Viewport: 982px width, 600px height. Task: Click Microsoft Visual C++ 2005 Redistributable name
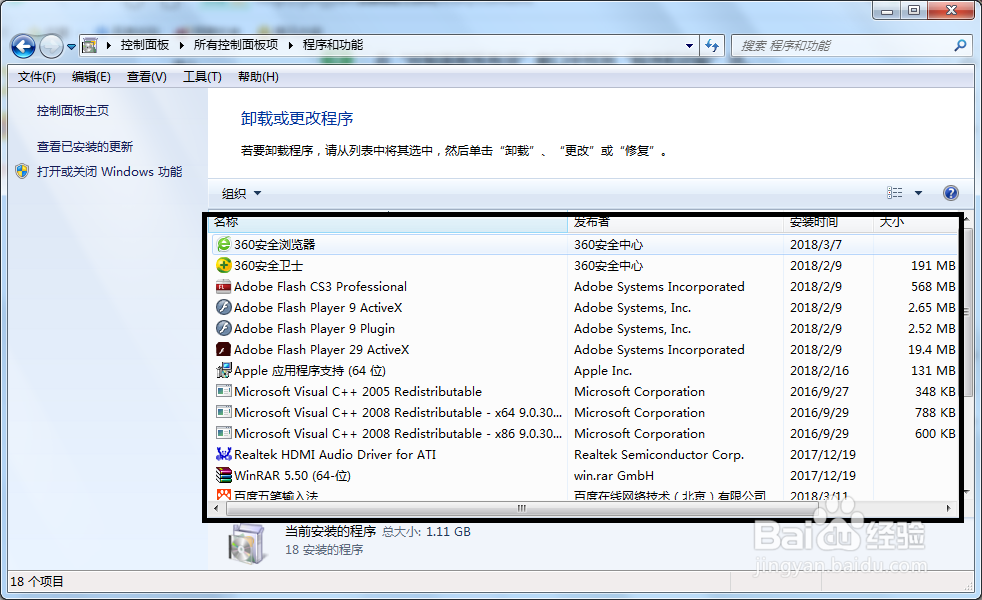[358, 391]
